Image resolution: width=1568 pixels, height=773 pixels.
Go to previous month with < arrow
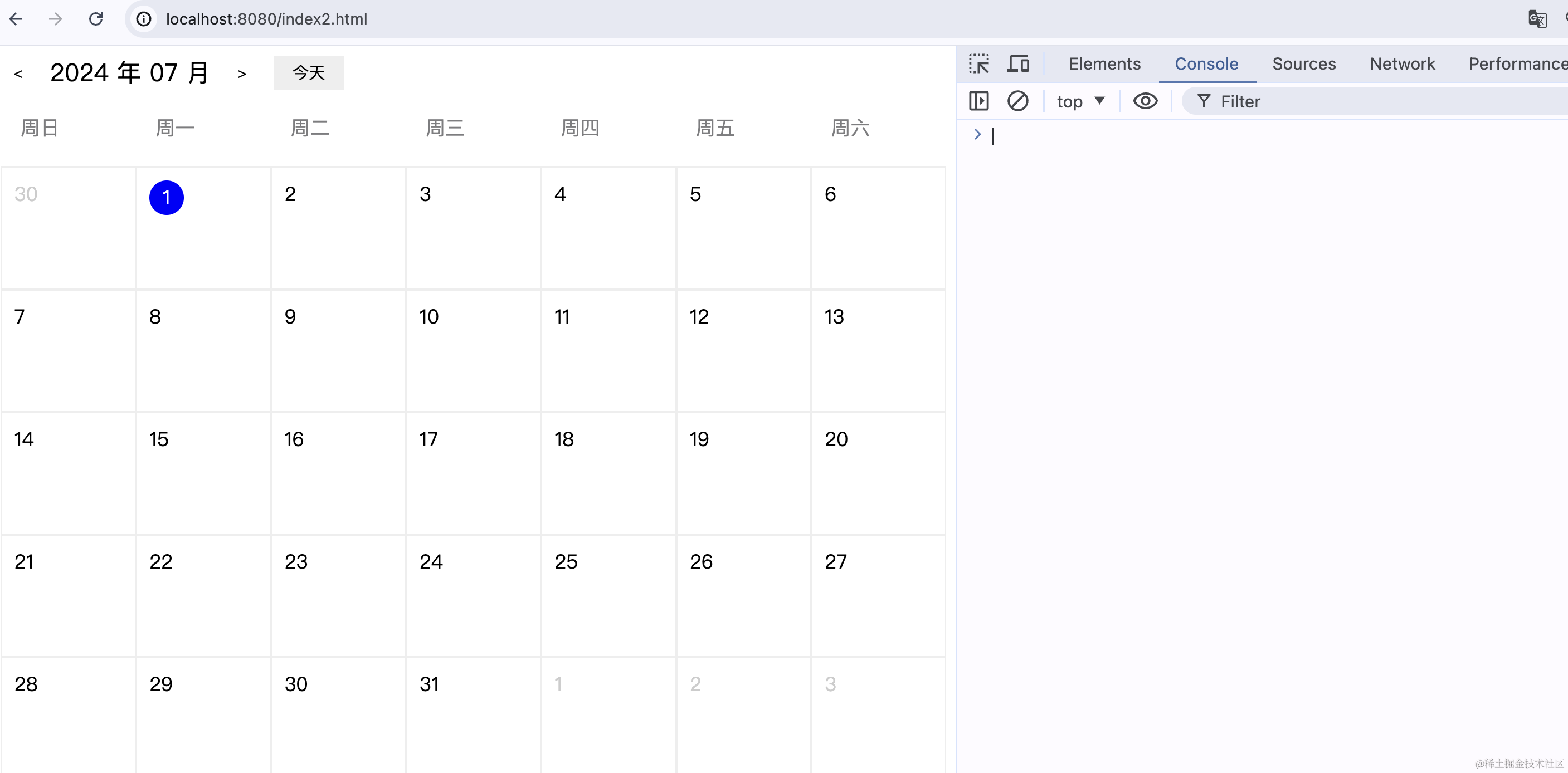point(18,74)
